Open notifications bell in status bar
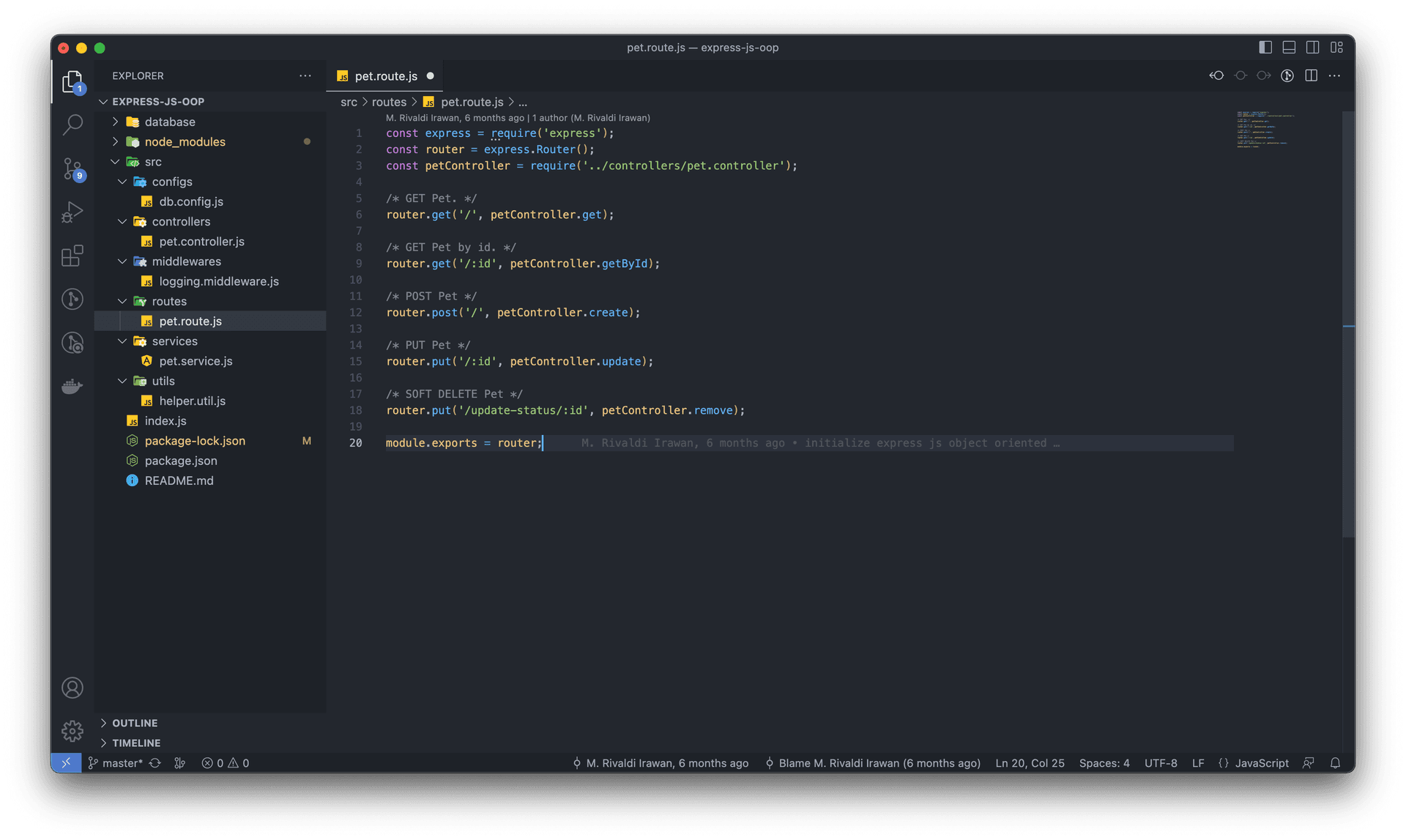1406x840 pixels. pos(1335,763)
